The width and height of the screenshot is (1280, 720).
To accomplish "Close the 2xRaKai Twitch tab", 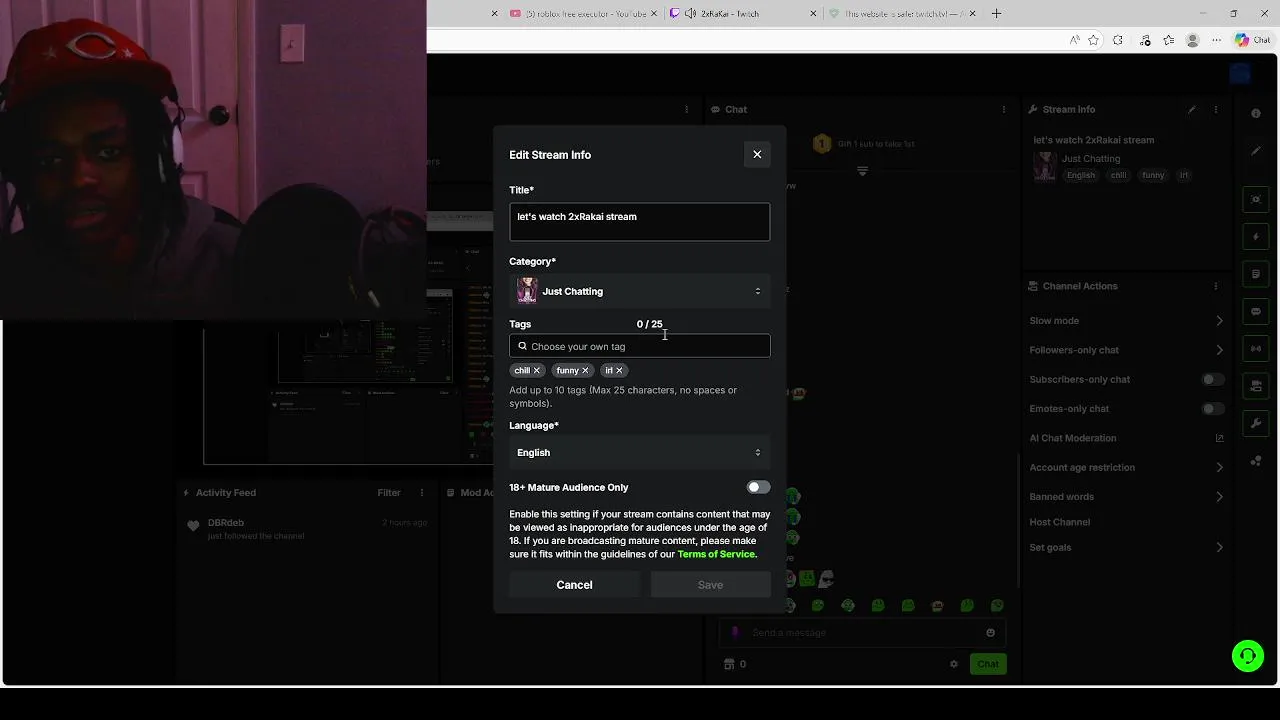I will click(812, 14).
